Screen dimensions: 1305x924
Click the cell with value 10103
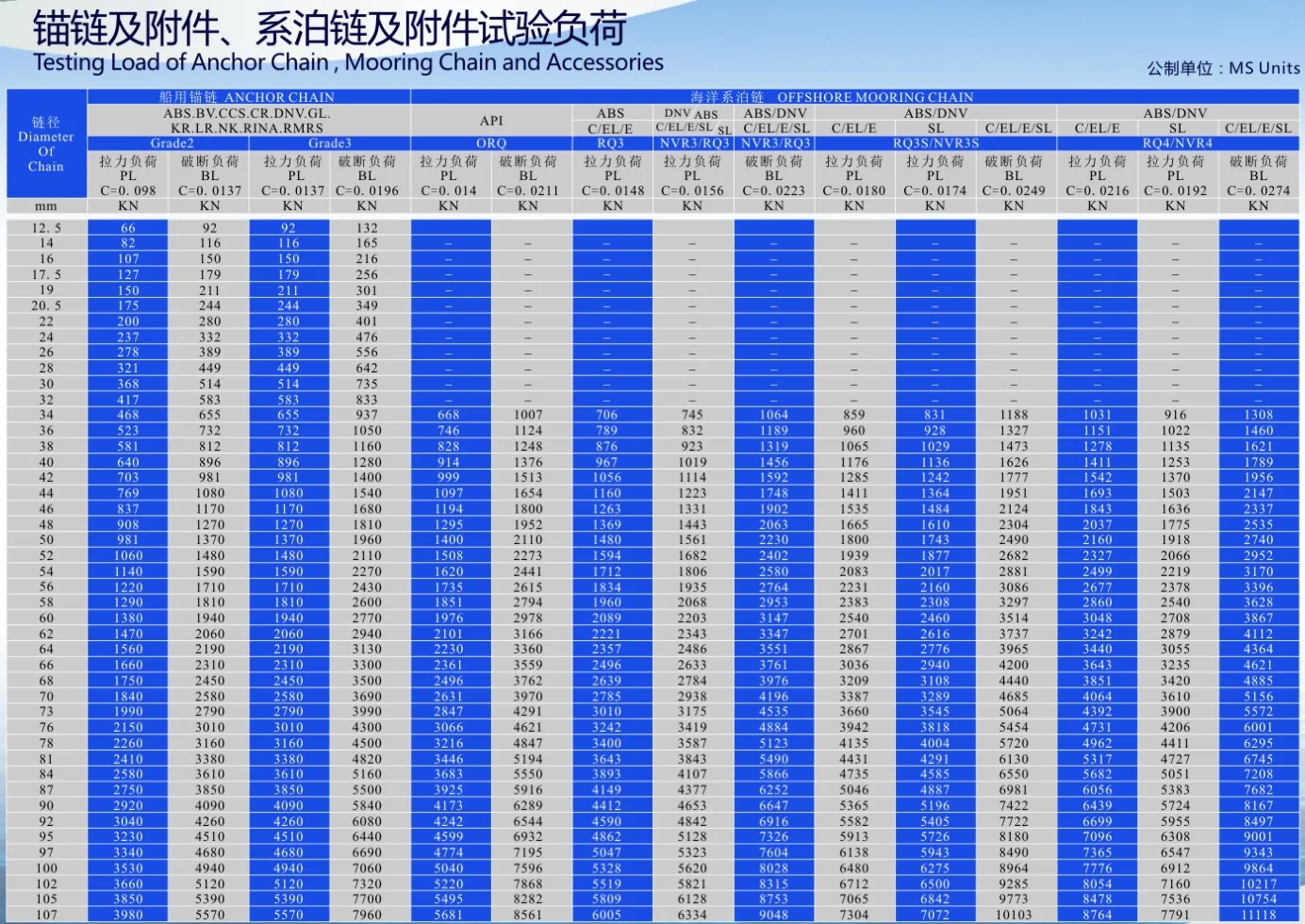[x=1014, y=915]
